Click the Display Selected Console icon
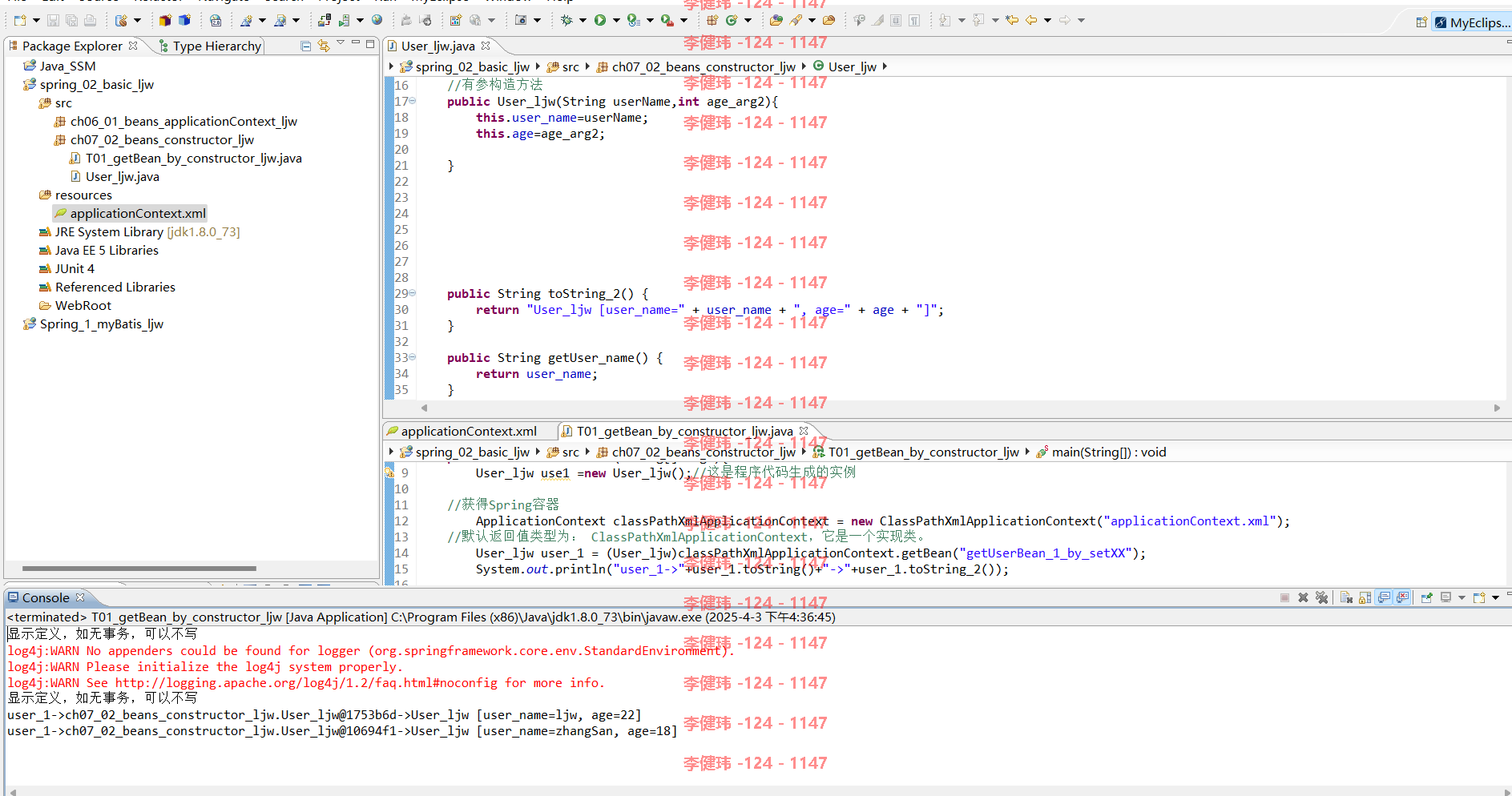The width and height of the screenshot is (1512, 796). (1445, 597)
